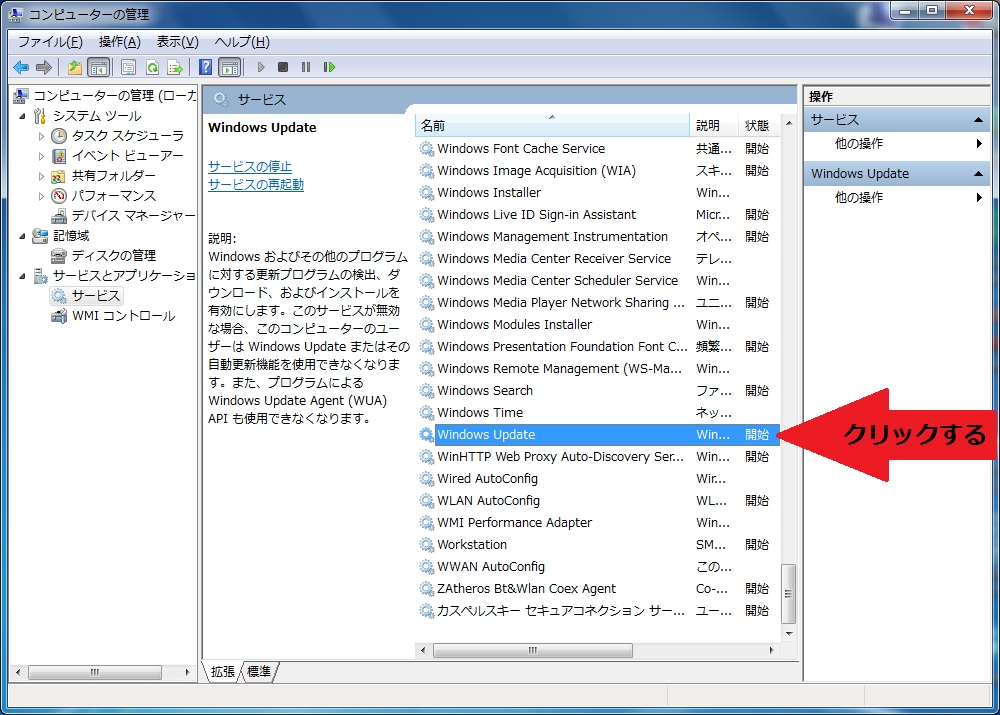Sort services by 説明 column header
1000x715 pixels.
point(713,126)
